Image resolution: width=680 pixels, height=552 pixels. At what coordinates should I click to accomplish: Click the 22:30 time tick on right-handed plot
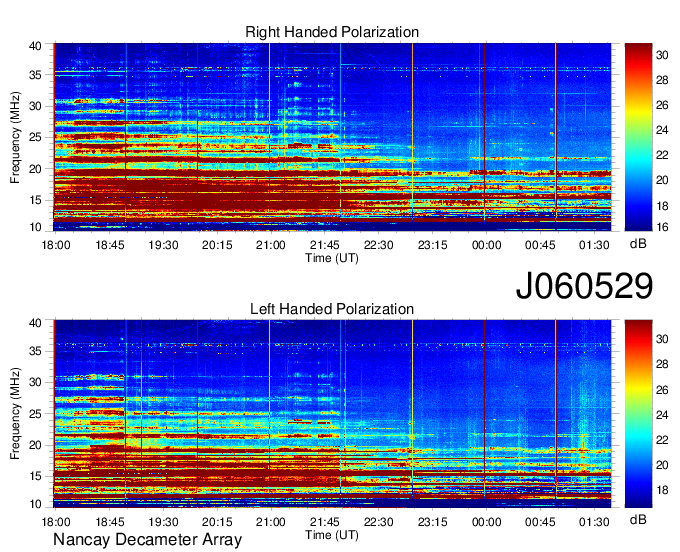(379, 245)
